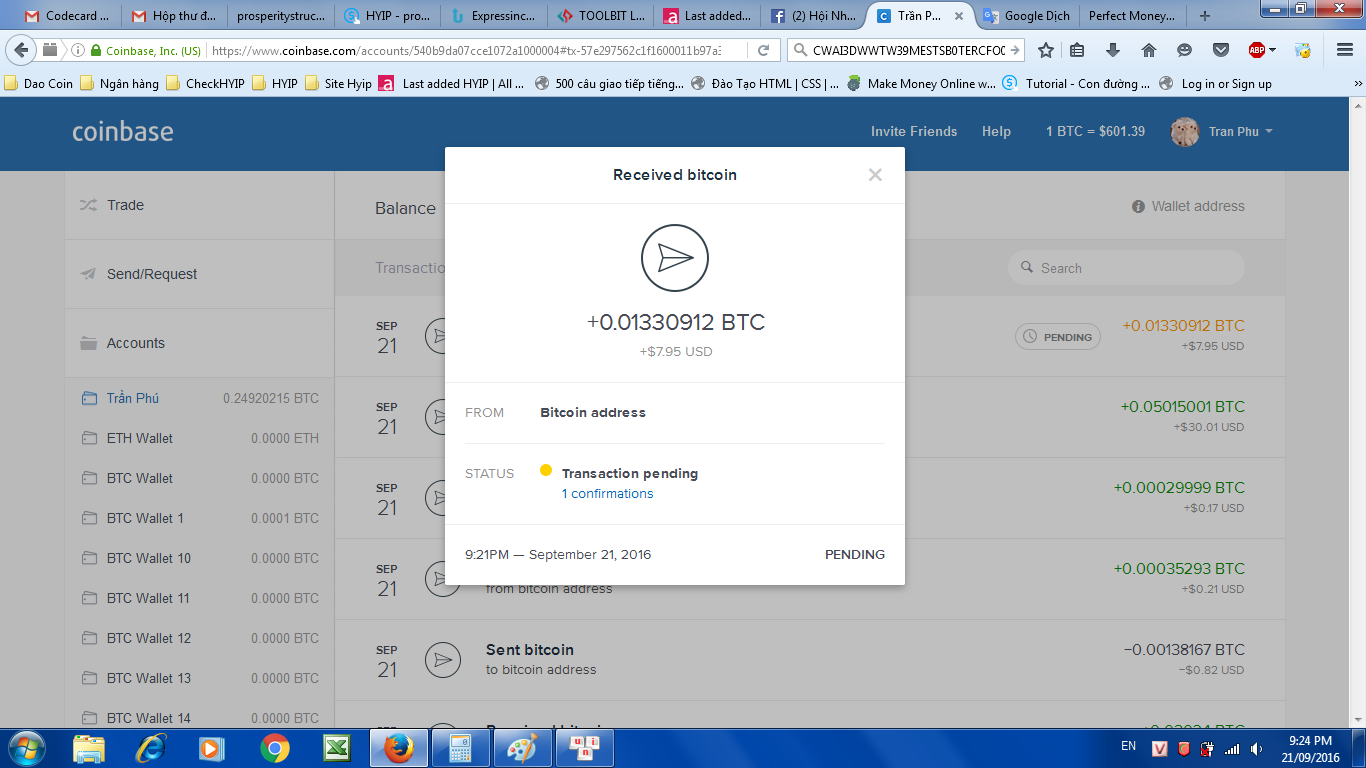Open Invite Friends page

point(914,131)
